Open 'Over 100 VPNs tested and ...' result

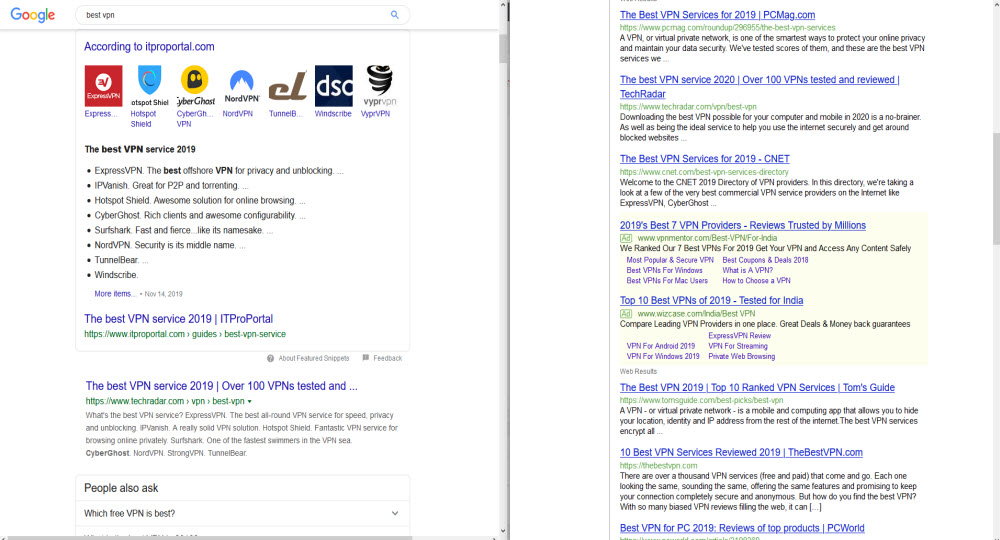click(221, 386)
